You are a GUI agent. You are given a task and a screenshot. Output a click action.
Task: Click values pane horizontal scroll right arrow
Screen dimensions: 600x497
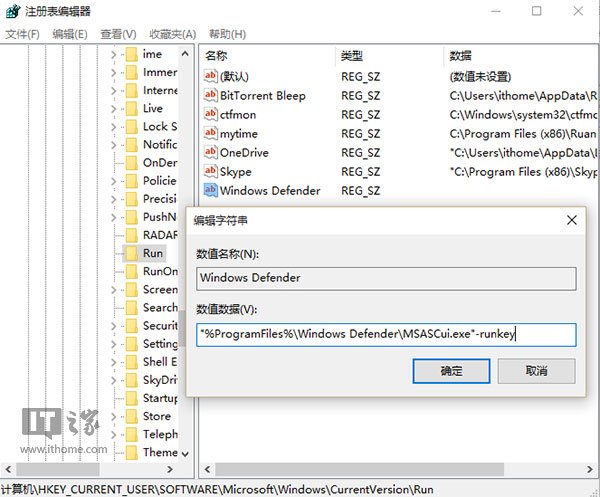click(x=590, y=469)
